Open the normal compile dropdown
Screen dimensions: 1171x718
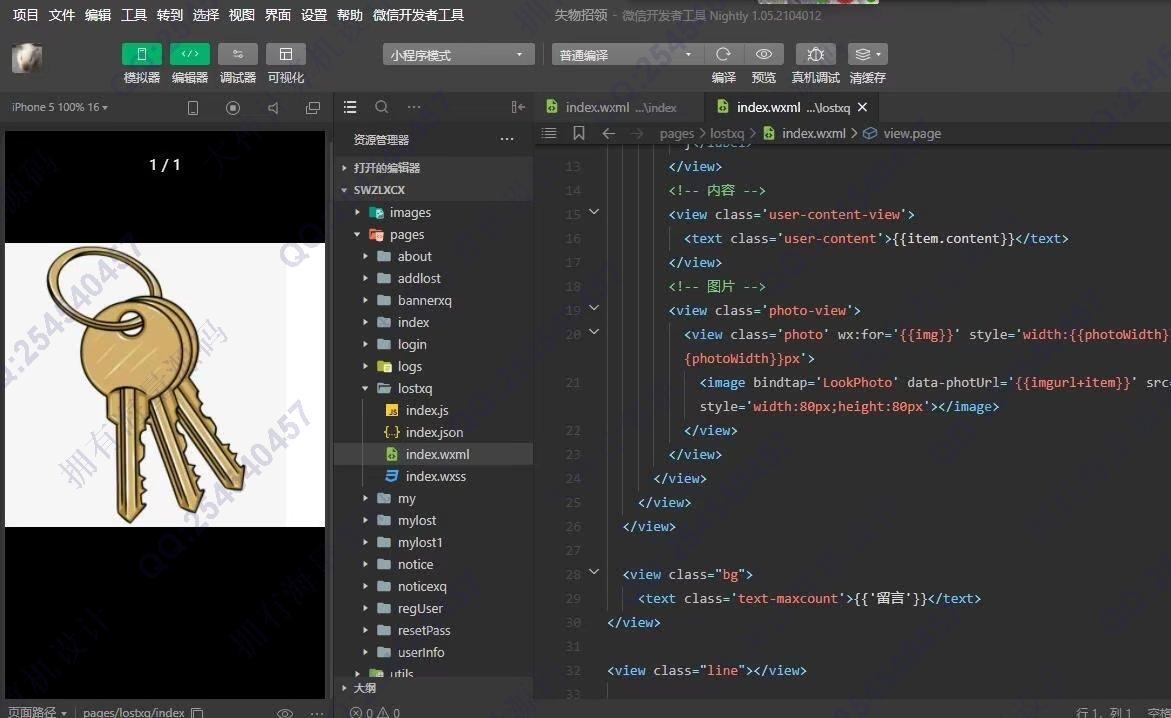click(627, 55)
